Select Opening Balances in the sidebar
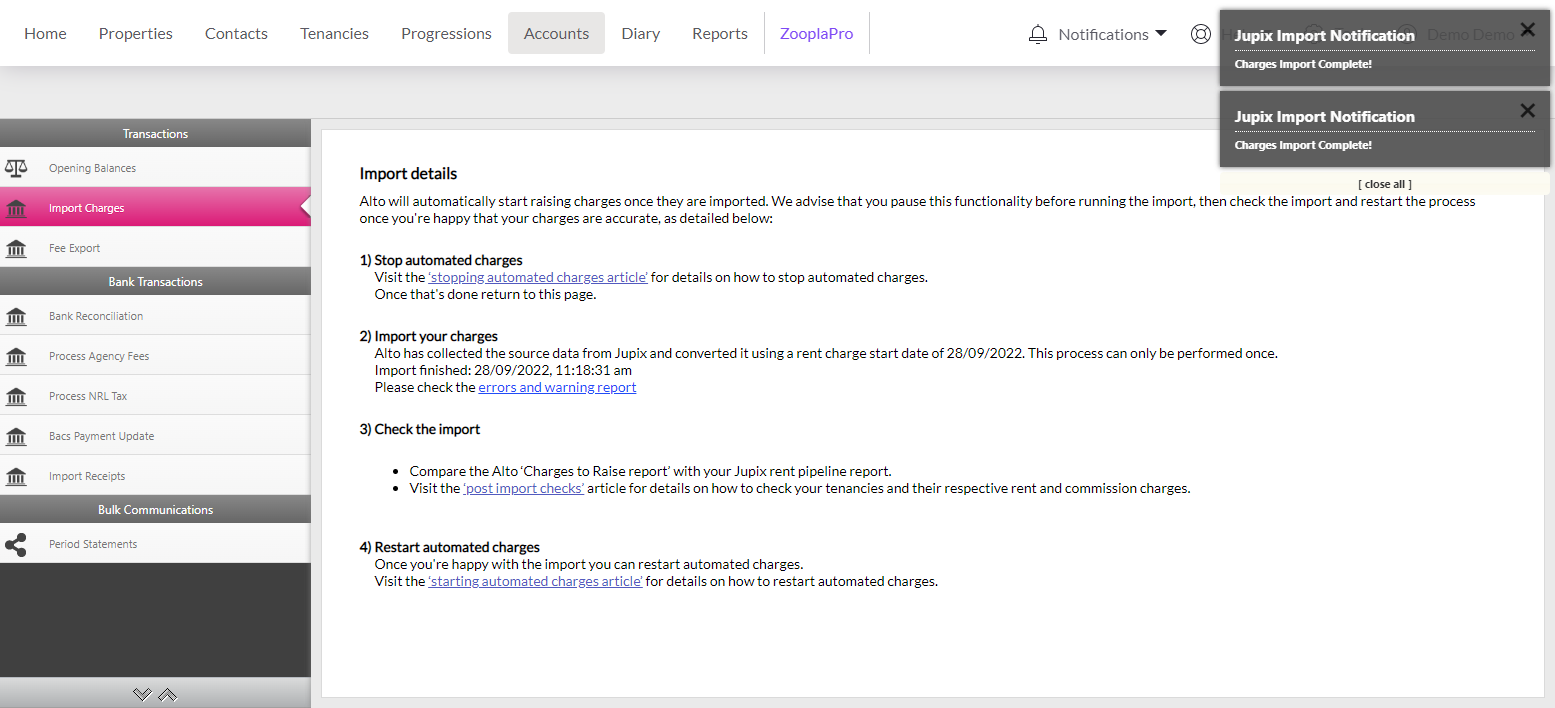This screenshot has width=1555, height=708. pos(155,168)
